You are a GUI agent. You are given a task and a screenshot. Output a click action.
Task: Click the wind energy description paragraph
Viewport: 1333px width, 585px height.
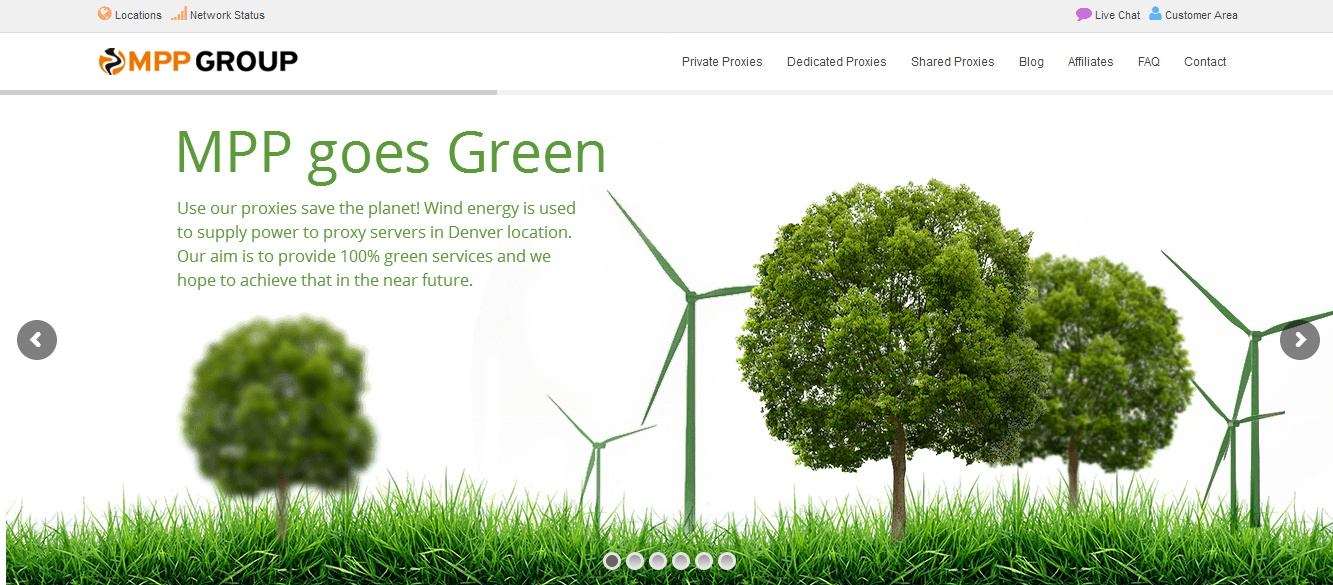pyautogui.click(x=377, y=244)
